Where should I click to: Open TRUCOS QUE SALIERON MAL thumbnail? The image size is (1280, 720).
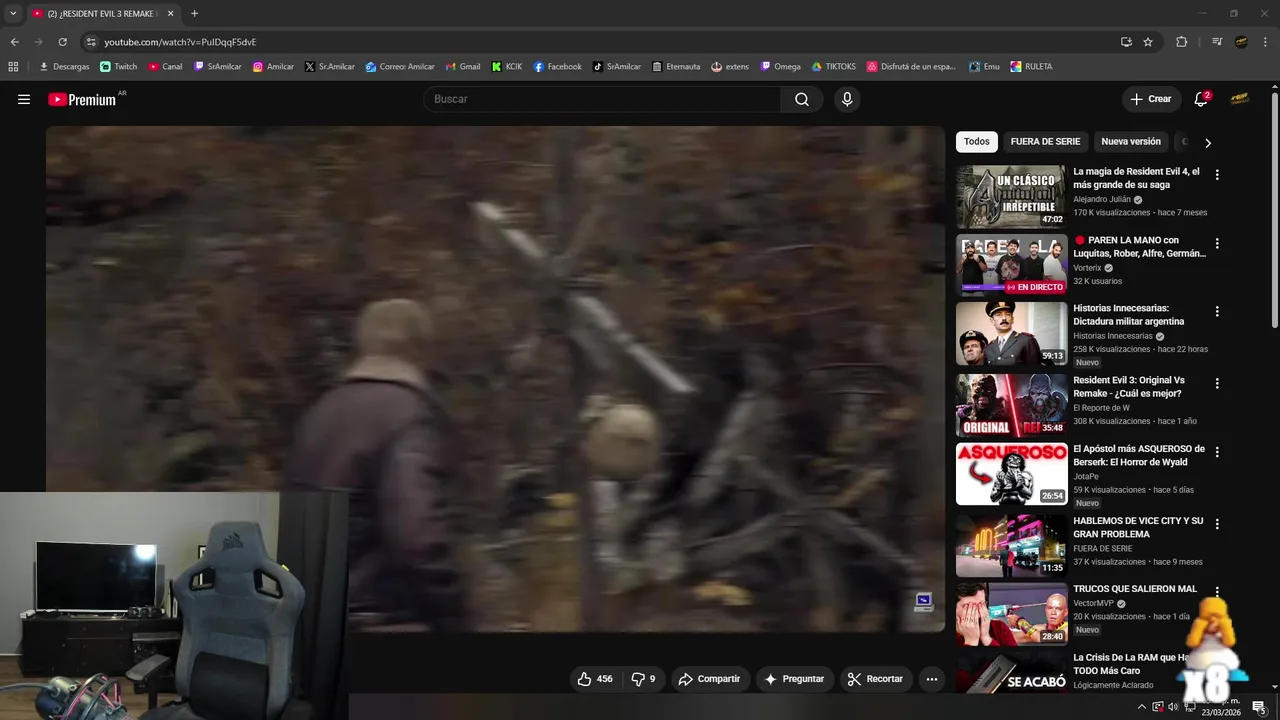point(1011,614)
